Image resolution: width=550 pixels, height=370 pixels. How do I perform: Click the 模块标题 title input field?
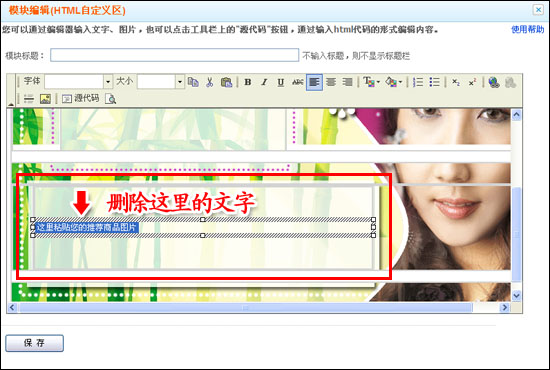click(x=174, y=55)
